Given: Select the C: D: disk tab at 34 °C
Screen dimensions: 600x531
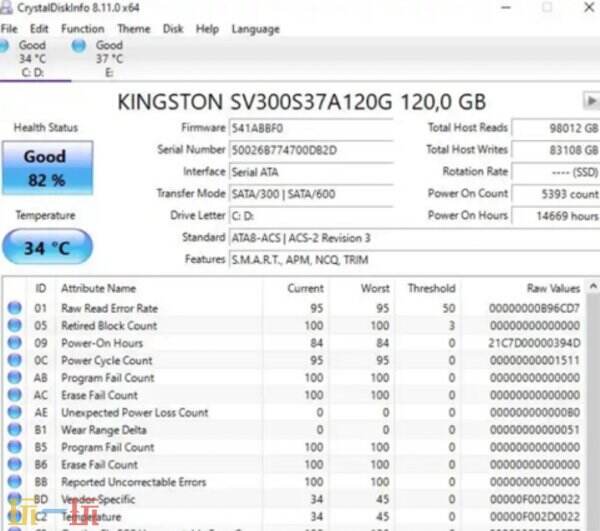Looking at the screenshot, I should [33, 59].
